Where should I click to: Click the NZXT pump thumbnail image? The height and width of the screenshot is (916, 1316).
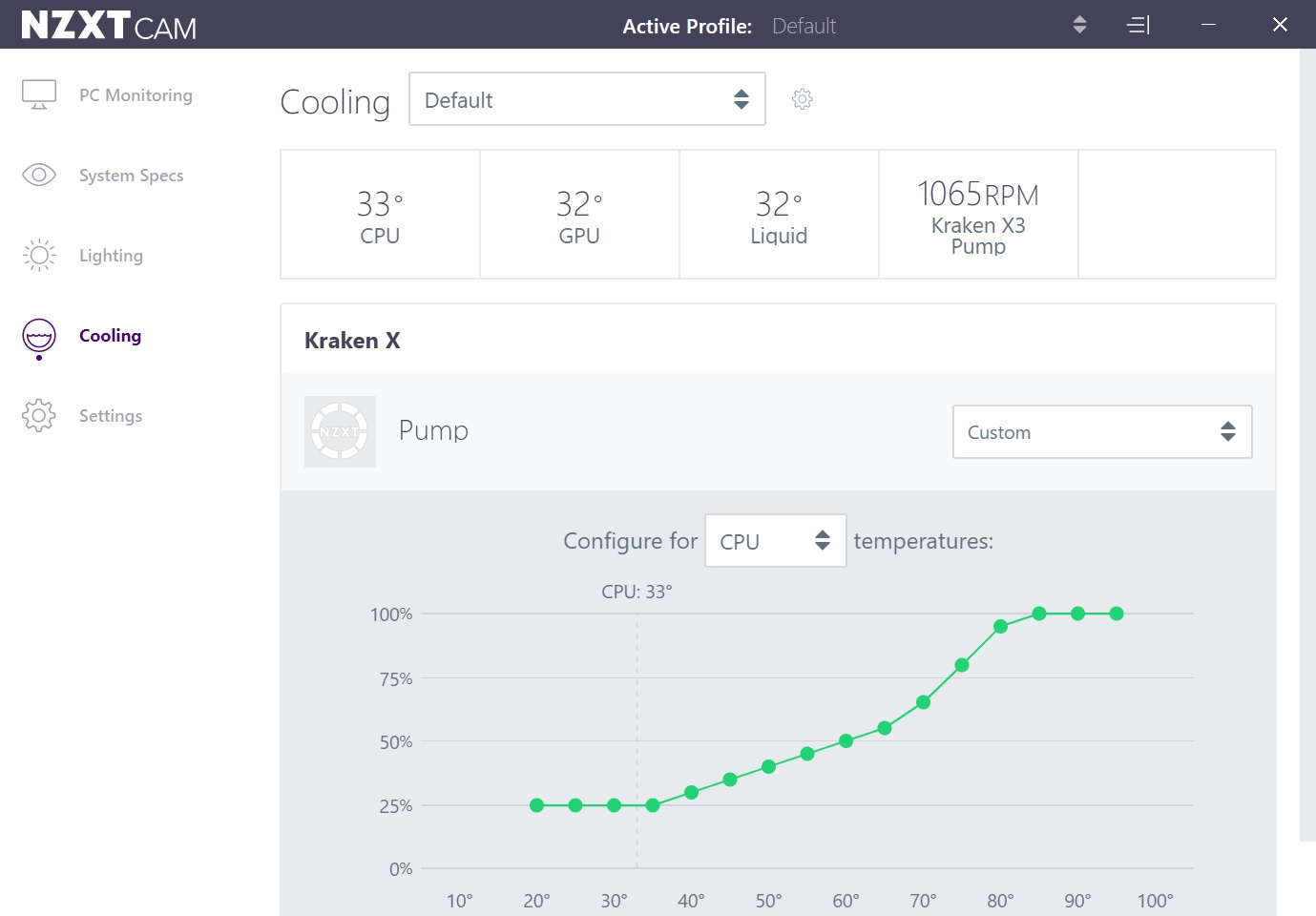point(340,431)
